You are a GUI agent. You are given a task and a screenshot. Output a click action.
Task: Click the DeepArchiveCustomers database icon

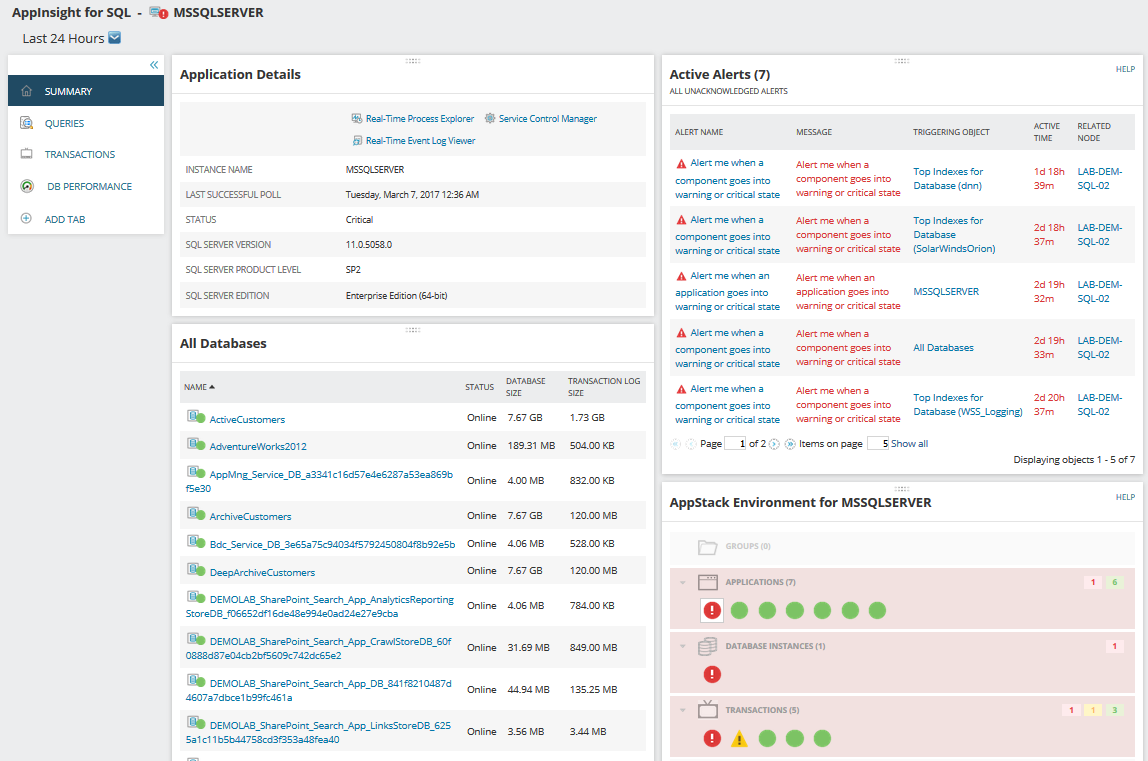(195, 570)
